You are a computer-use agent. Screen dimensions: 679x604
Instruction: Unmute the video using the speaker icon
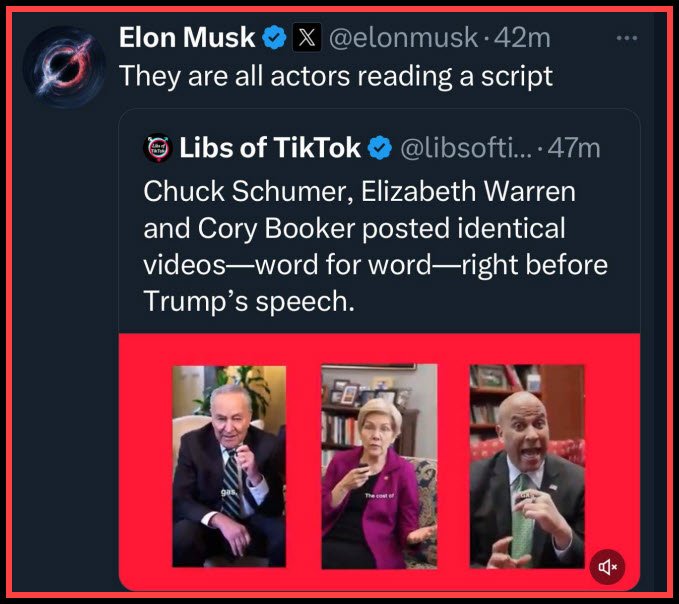coord(608,567)
